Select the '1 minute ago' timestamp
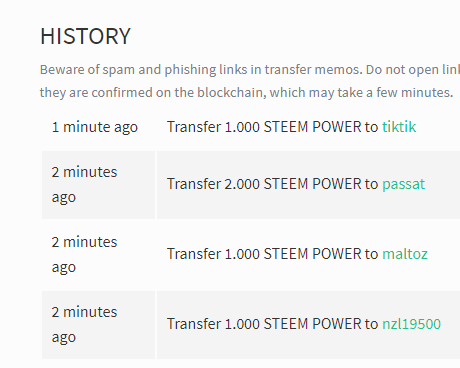This screenshot has height=368, width=460. (95, 127)
